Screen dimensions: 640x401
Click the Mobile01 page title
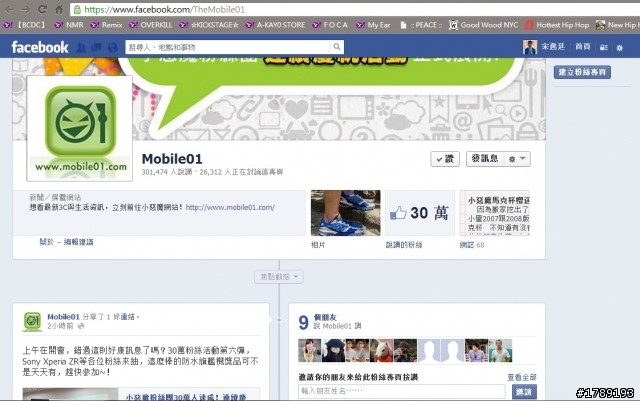172,159
